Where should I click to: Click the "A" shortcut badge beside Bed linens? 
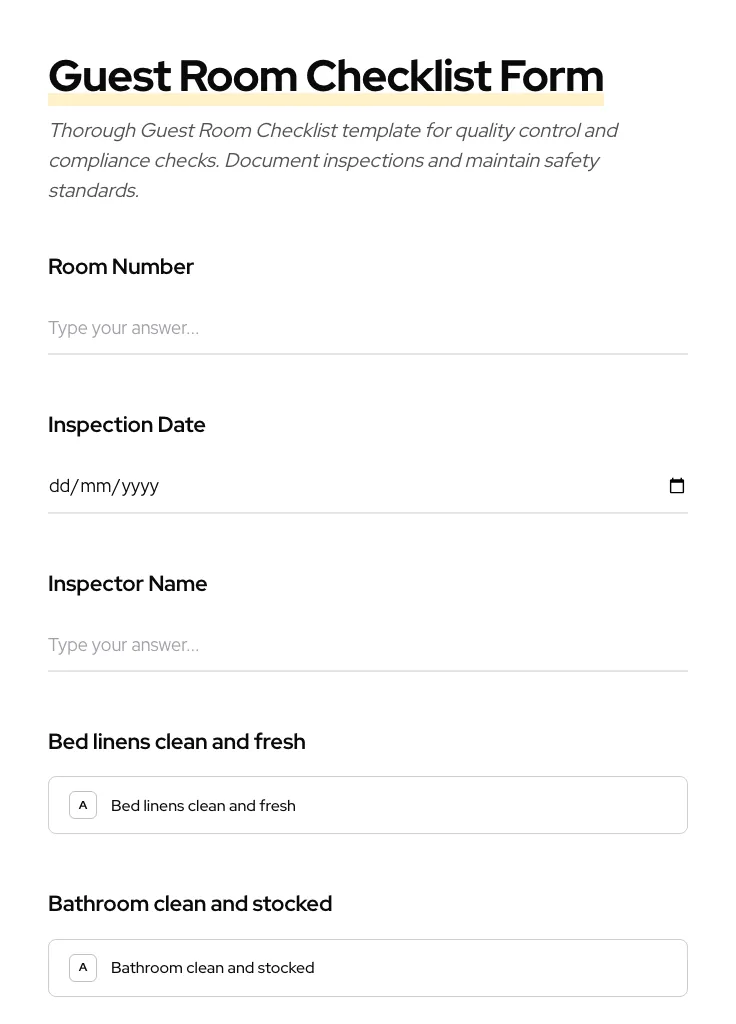point(83,805)
